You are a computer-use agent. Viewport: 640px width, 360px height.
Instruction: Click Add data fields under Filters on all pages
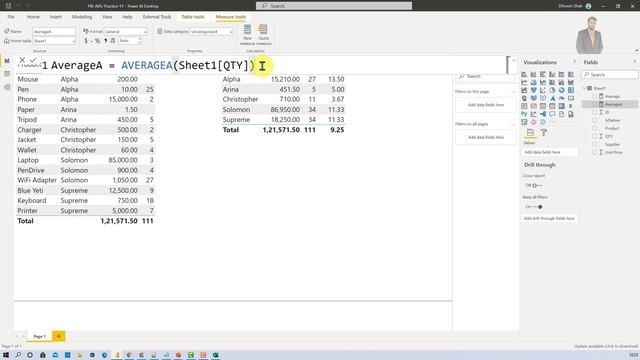(486, 138)
